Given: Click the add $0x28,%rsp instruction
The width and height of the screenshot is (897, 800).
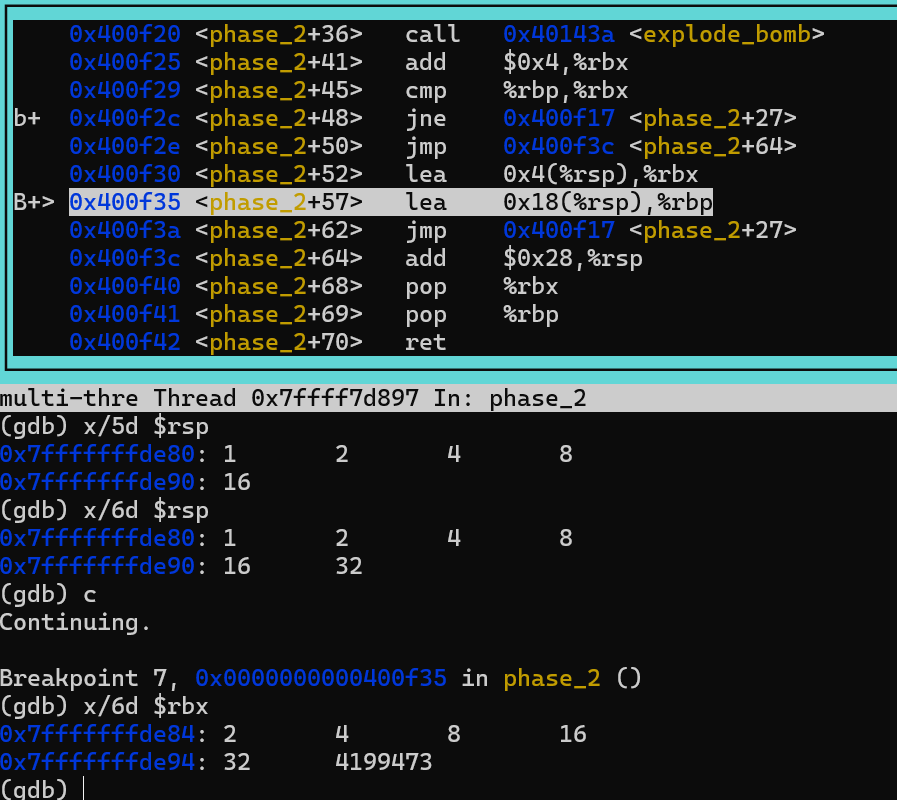Looking at the screenshot, I should pos(523,258).
